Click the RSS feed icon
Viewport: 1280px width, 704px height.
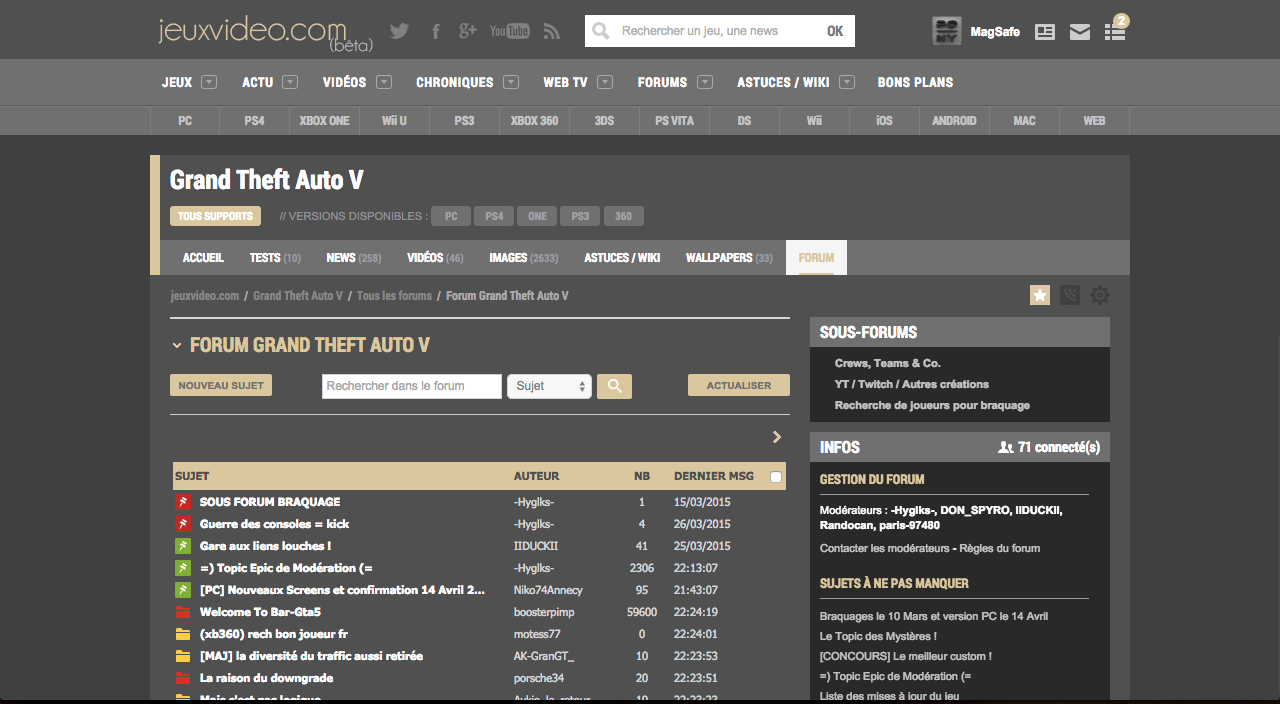pos(551,31)
